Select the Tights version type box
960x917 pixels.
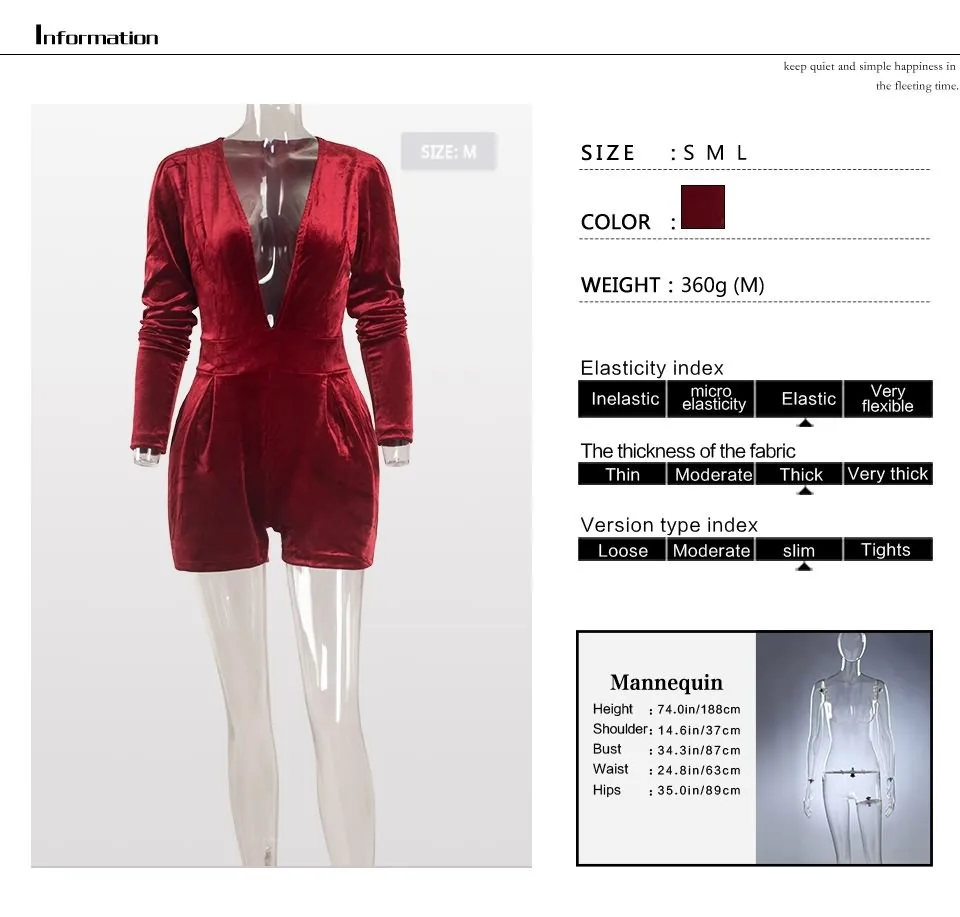coord(888,549)
